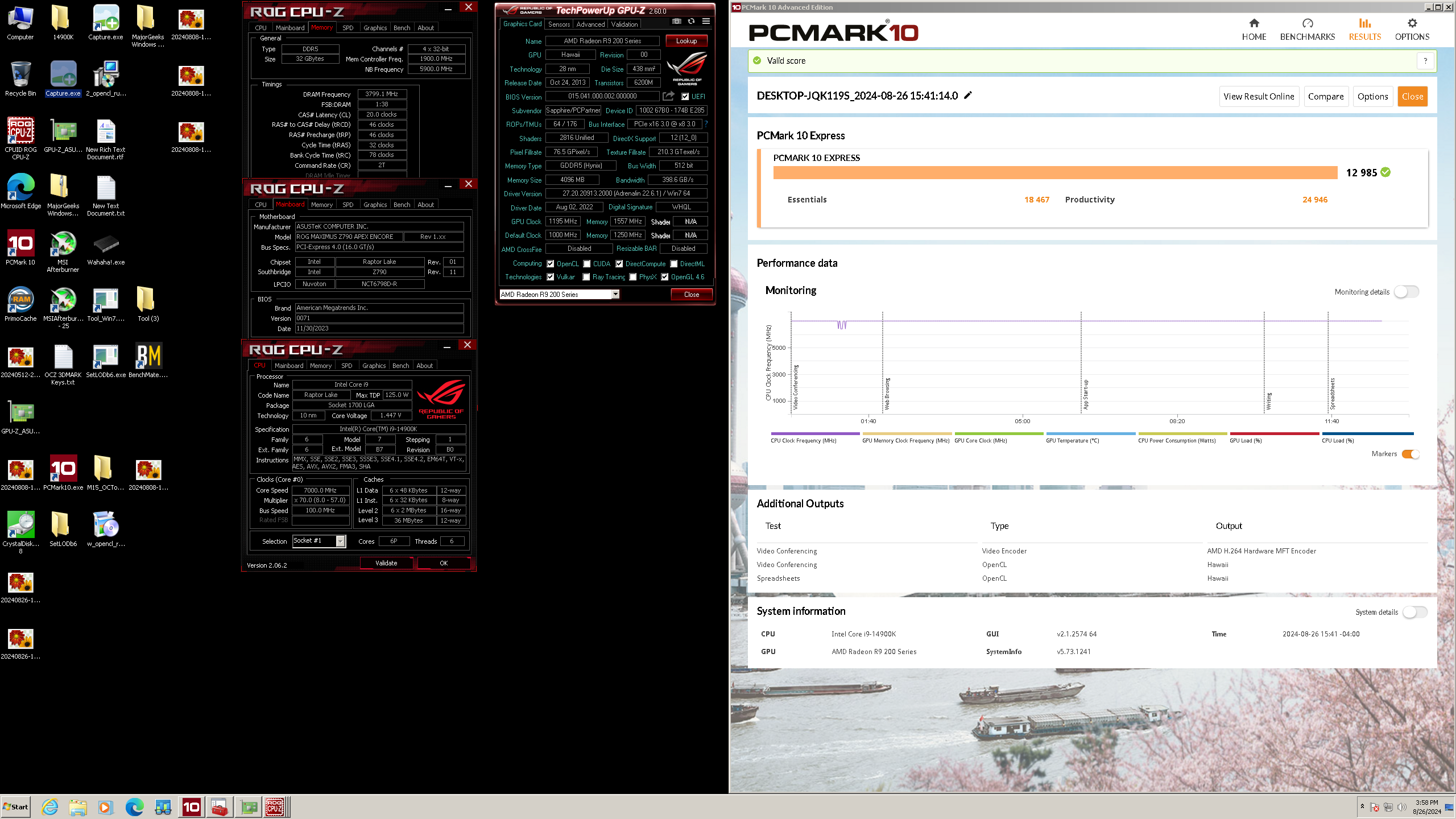Screen dimensions: 1456x819
Task: Click the Lookup button in GPU-Z
Action: tap(686, 41)
